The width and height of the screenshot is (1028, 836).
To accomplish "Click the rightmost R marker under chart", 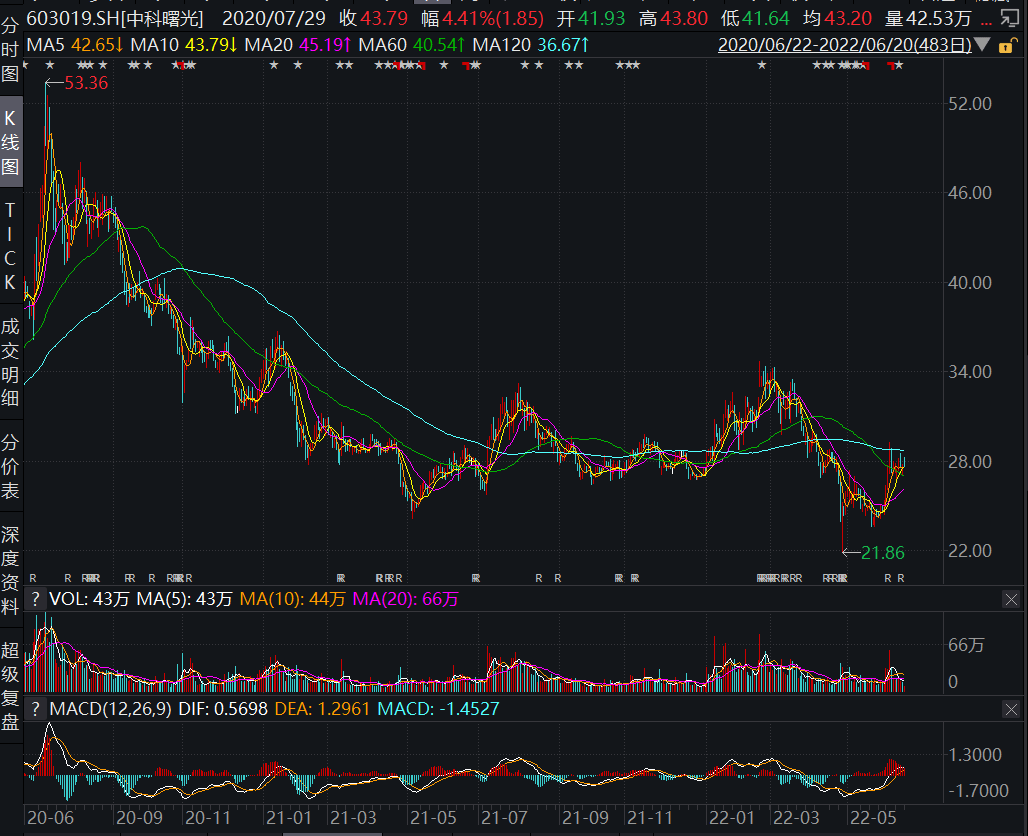I will [x=901, y=578].
